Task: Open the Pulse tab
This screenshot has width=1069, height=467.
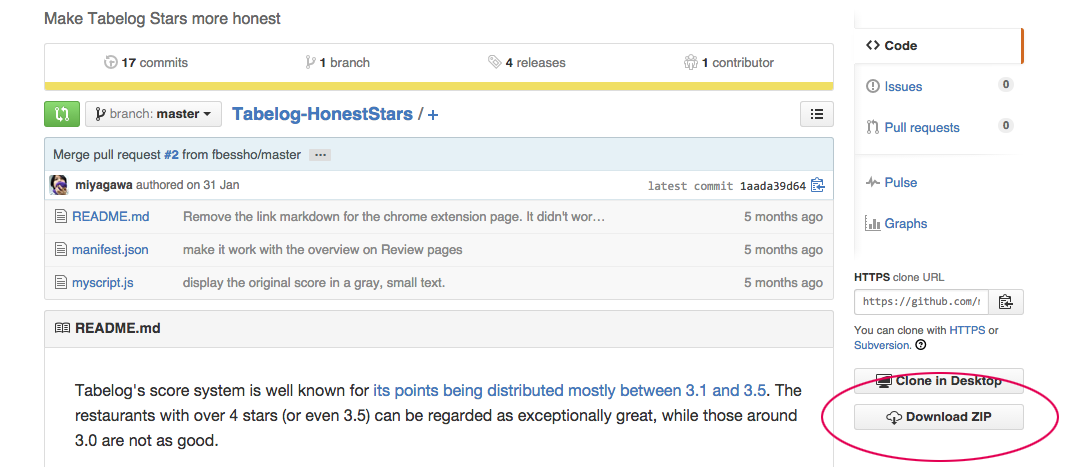Action: (901, 182)
